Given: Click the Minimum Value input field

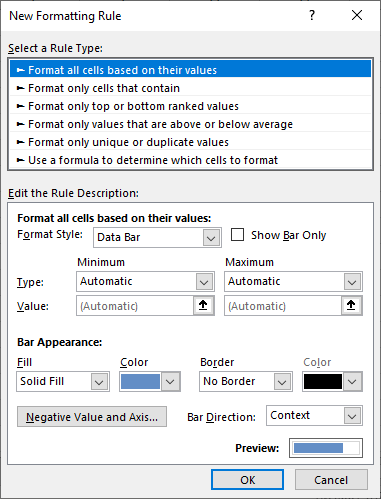Looking at the screenshot, I should click(135, 306).
